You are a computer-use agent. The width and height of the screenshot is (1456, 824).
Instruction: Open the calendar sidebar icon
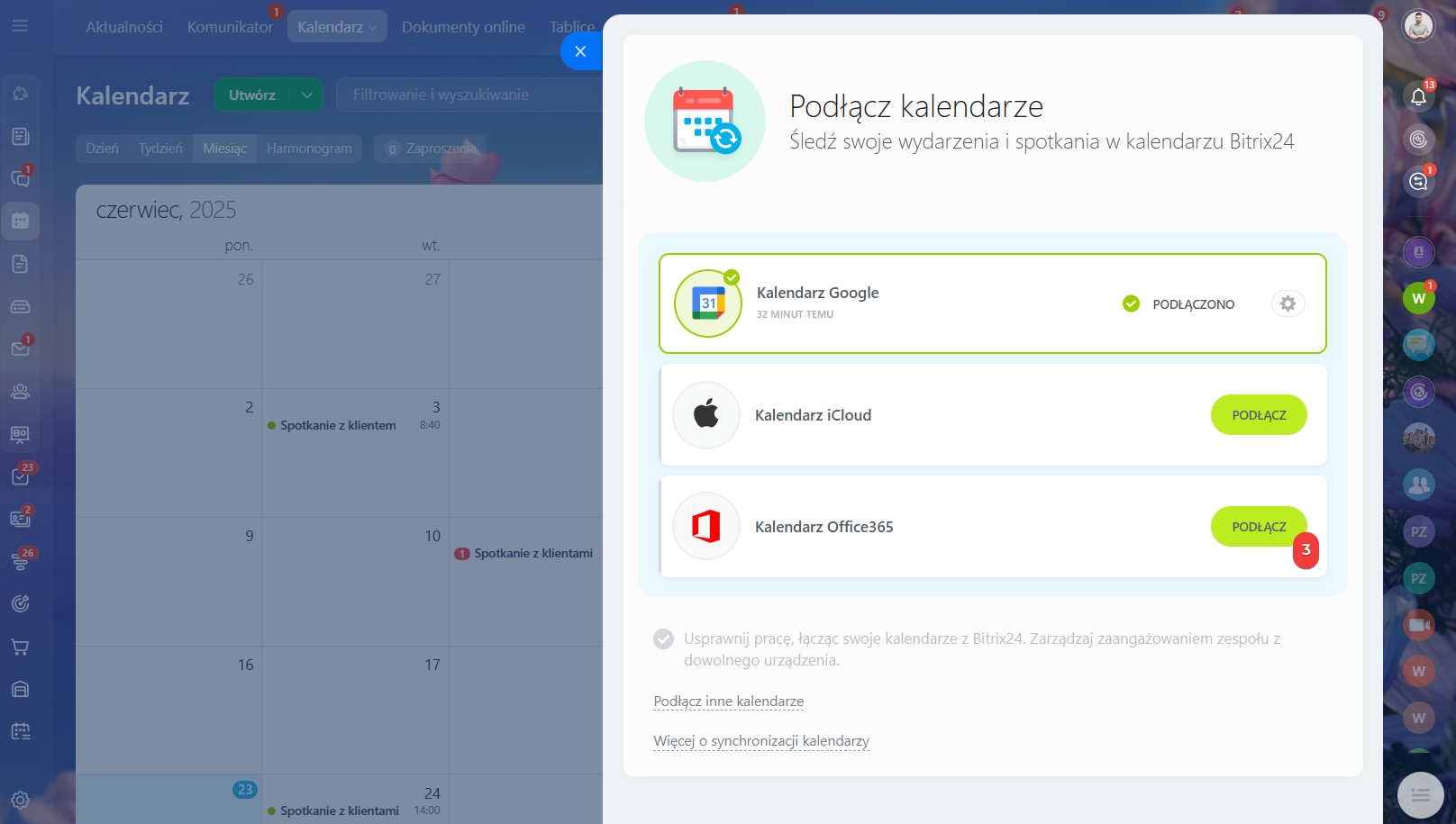[x=20, y=221]
